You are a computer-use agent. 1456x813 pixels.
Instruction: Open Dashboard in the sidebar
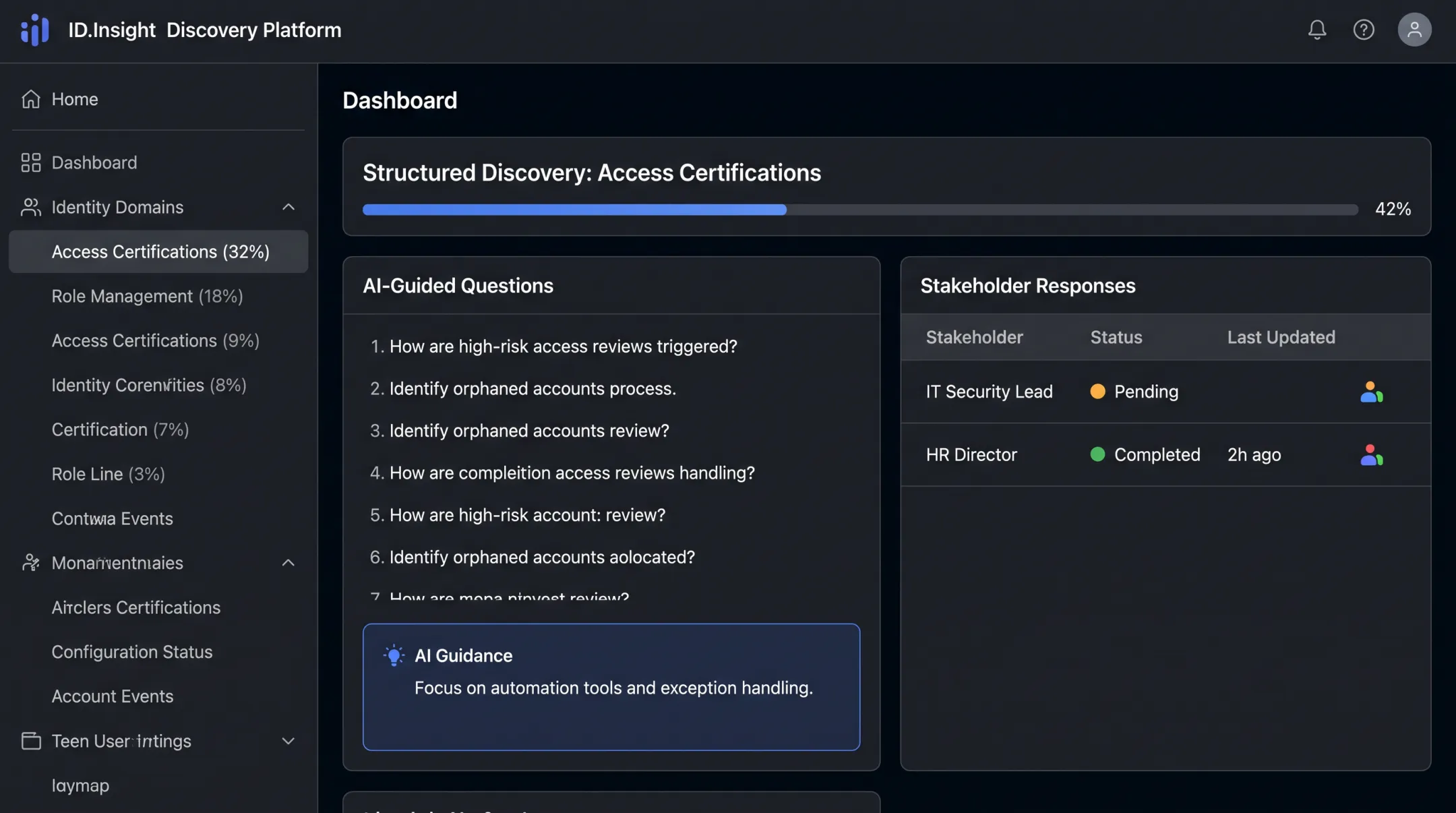point(158,162)
